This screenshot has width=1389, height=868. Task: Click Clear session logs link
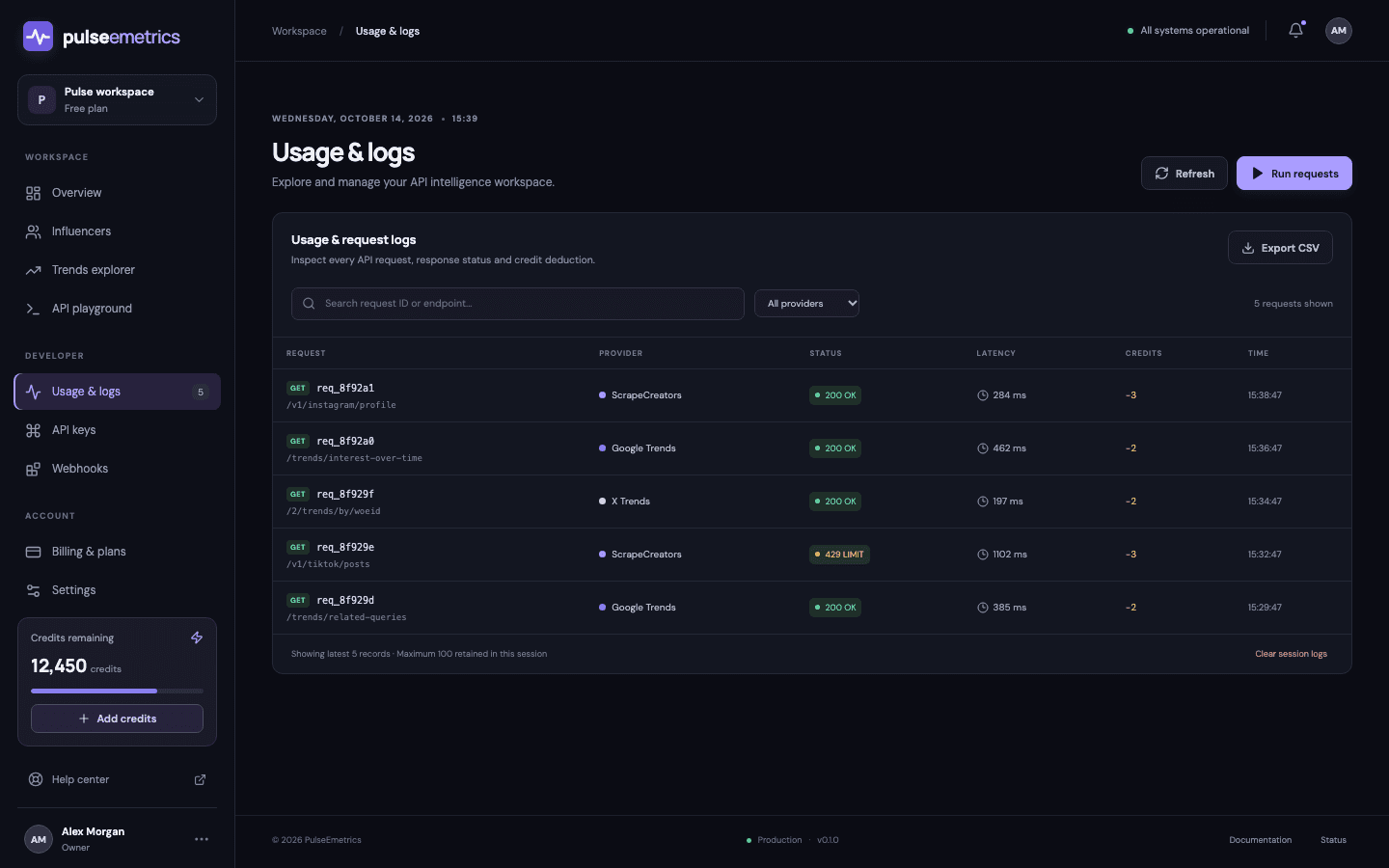tap(1291, 654)
